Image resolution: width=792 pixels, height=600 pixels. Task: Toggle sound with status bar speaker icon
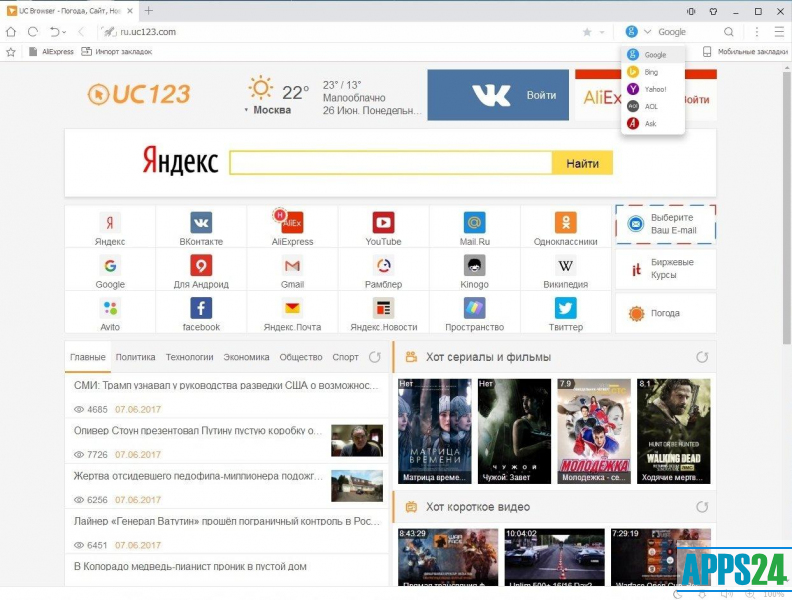(724, 594)
